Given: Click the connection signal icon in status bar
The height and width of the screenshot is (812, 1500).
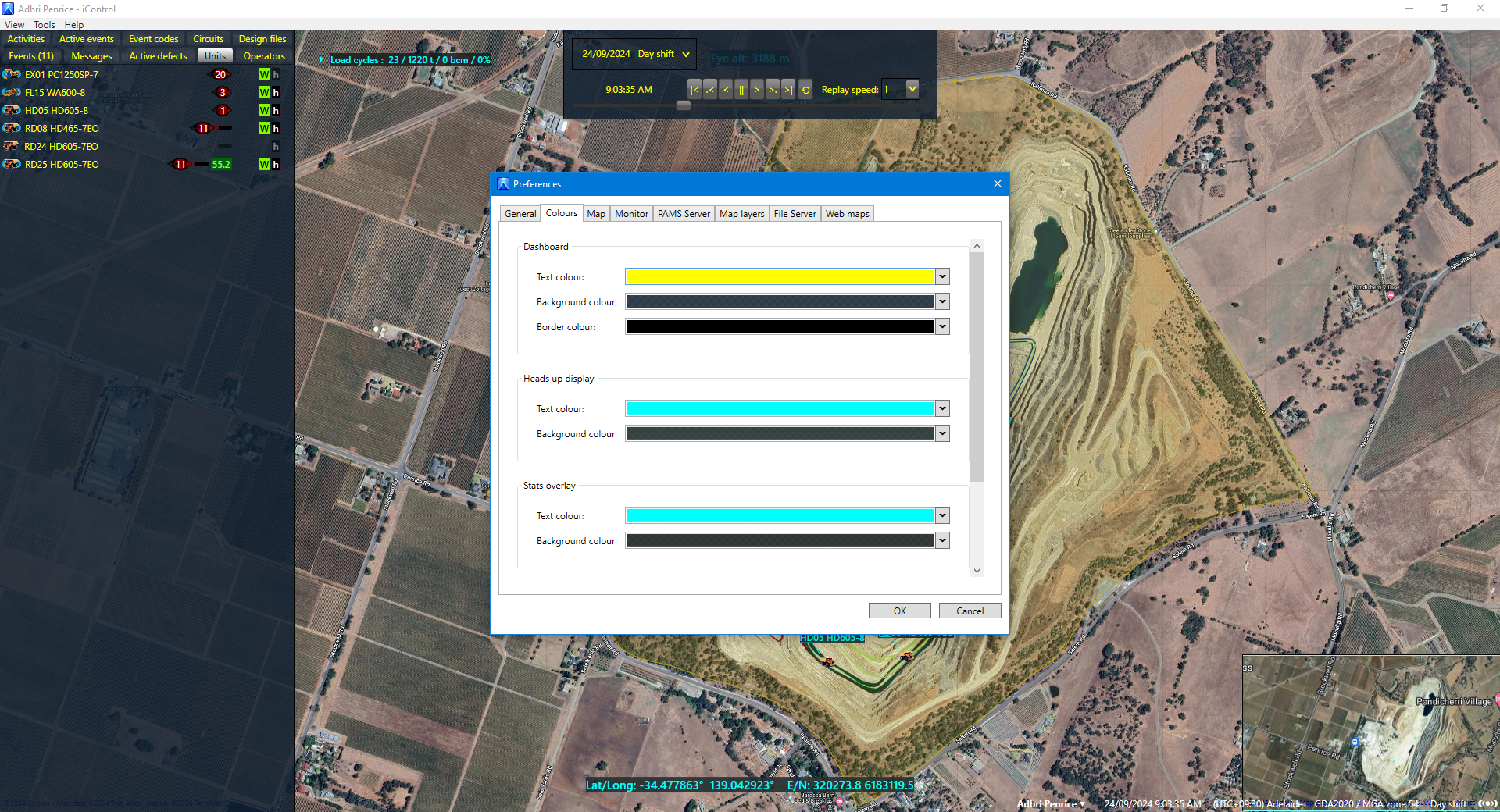Looking at the screenshot, I should 1487,803.
